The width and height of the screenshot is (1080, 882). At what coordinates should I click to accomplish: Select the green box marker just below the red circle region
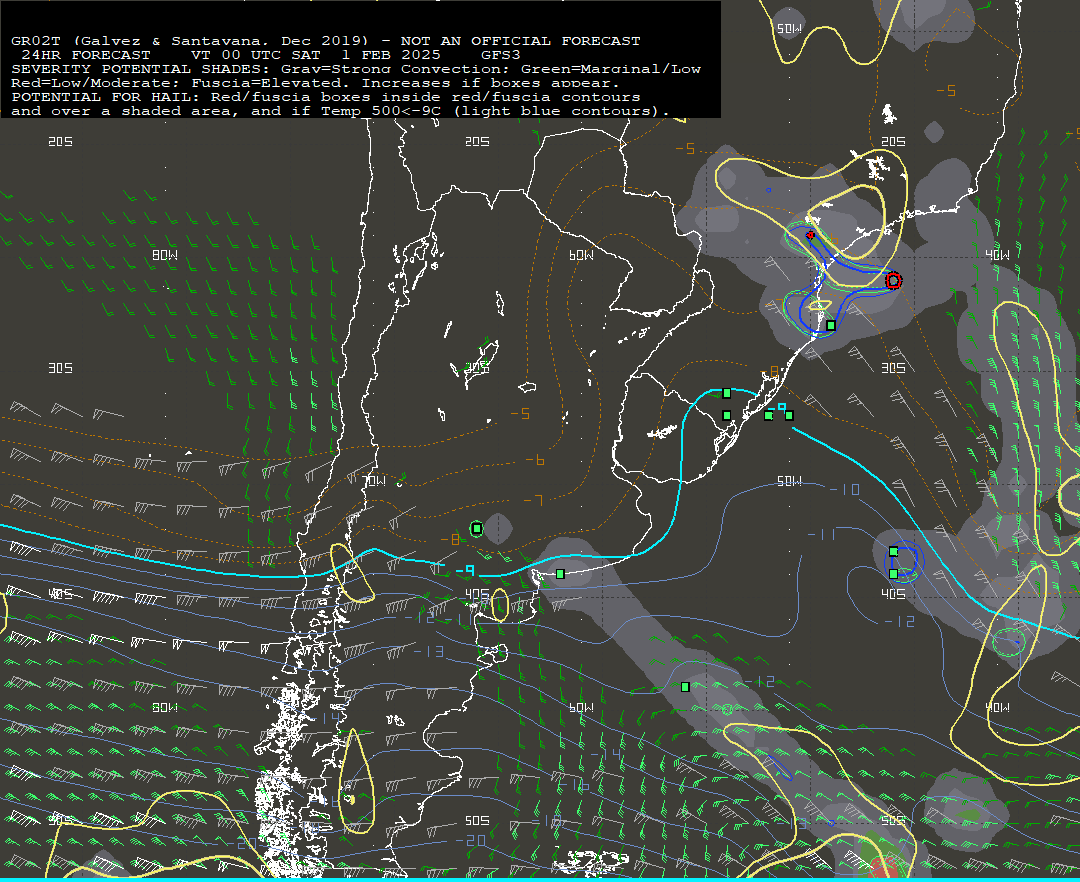coord(831,326)
